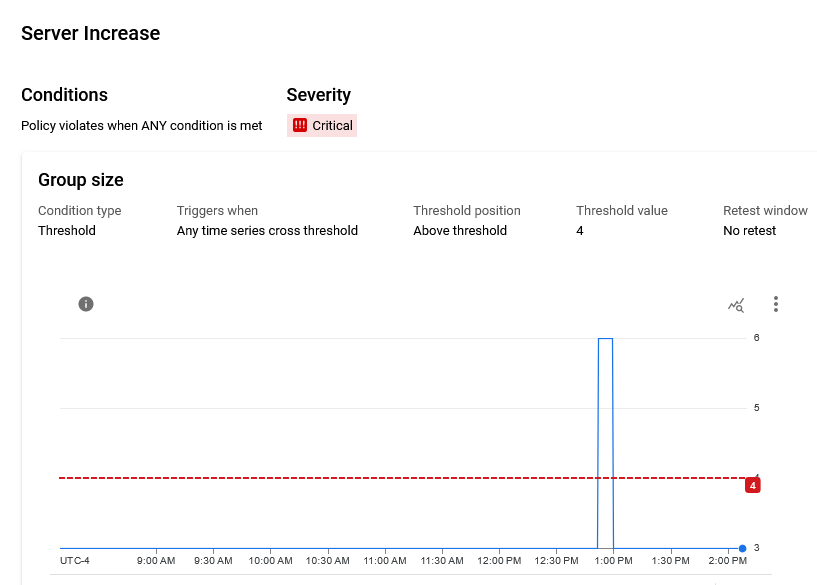The height and width of the screenshot is (585, 817).
Task: Click the 9:00 AM time axis label
Action: (156, 561)
